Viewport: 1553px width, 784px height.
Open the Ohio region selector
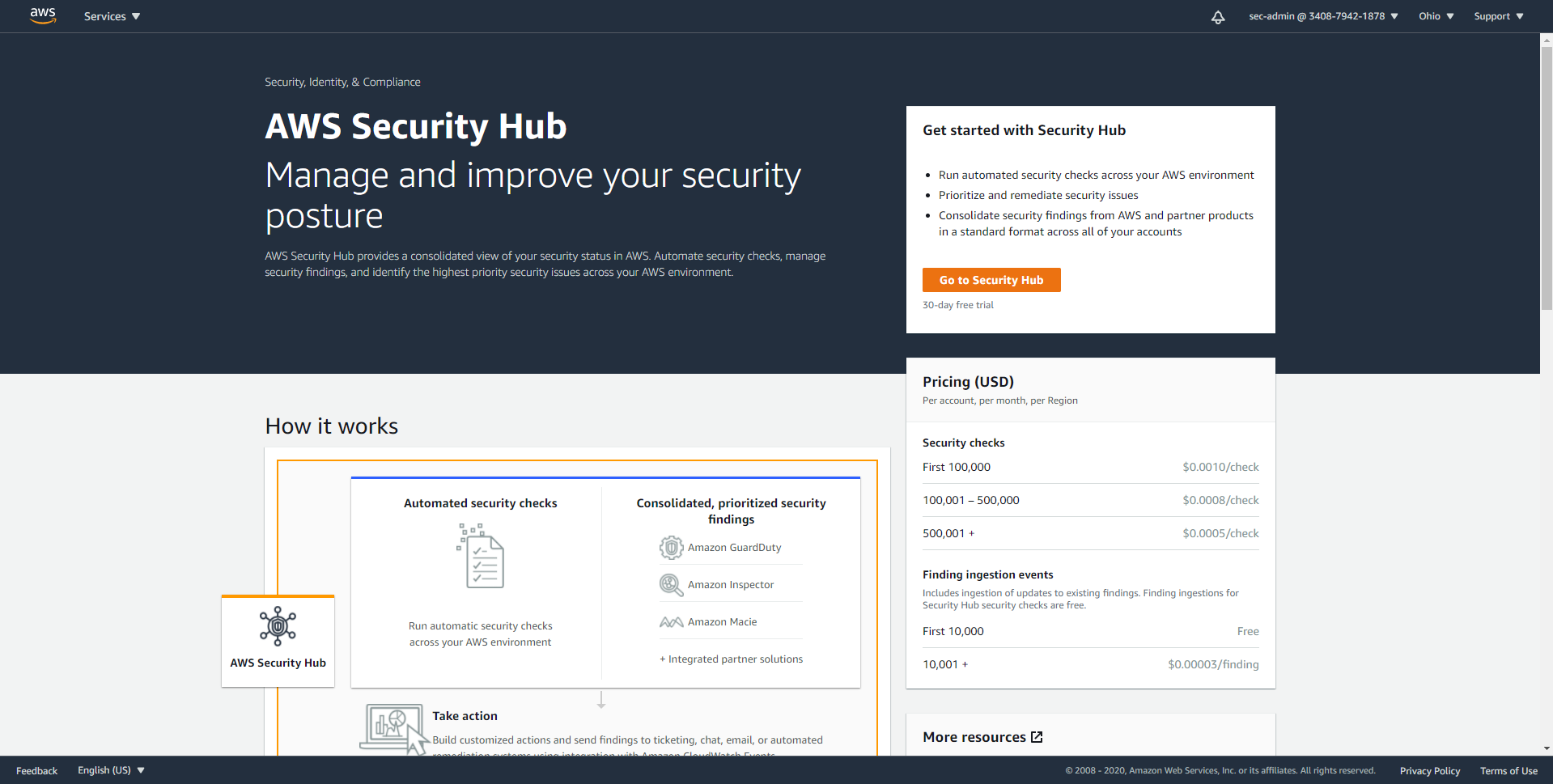[x=1436, y=16]
